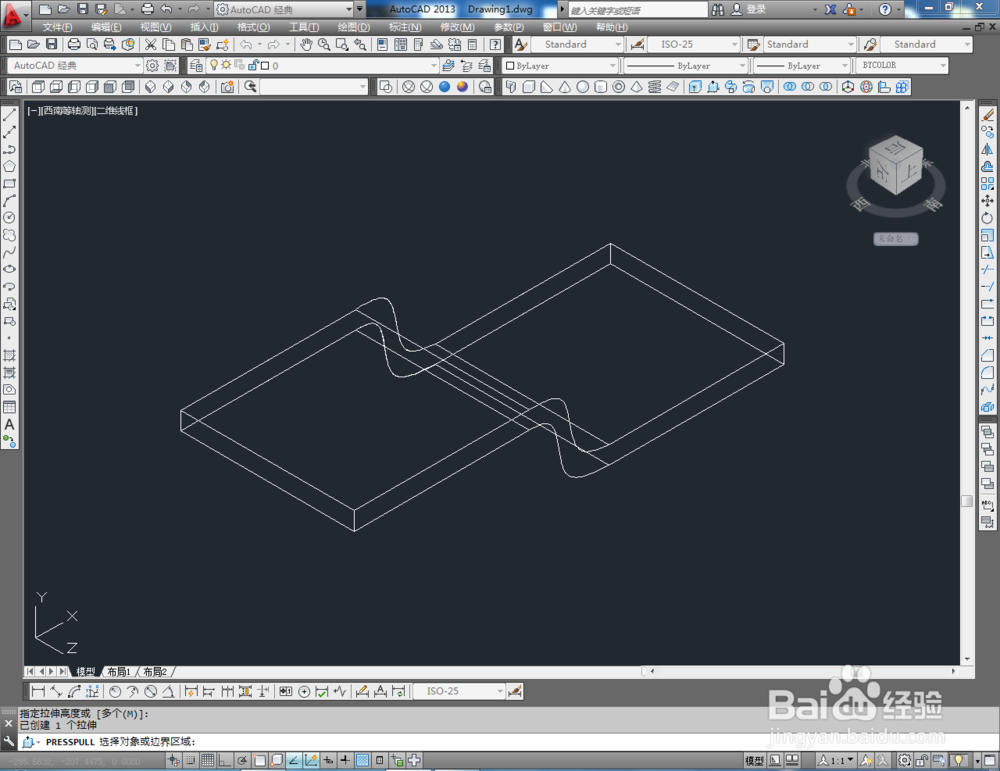Click the viewport label [西南等轴测]
This screenshot has width=1000, height=771.
(70, 110)
